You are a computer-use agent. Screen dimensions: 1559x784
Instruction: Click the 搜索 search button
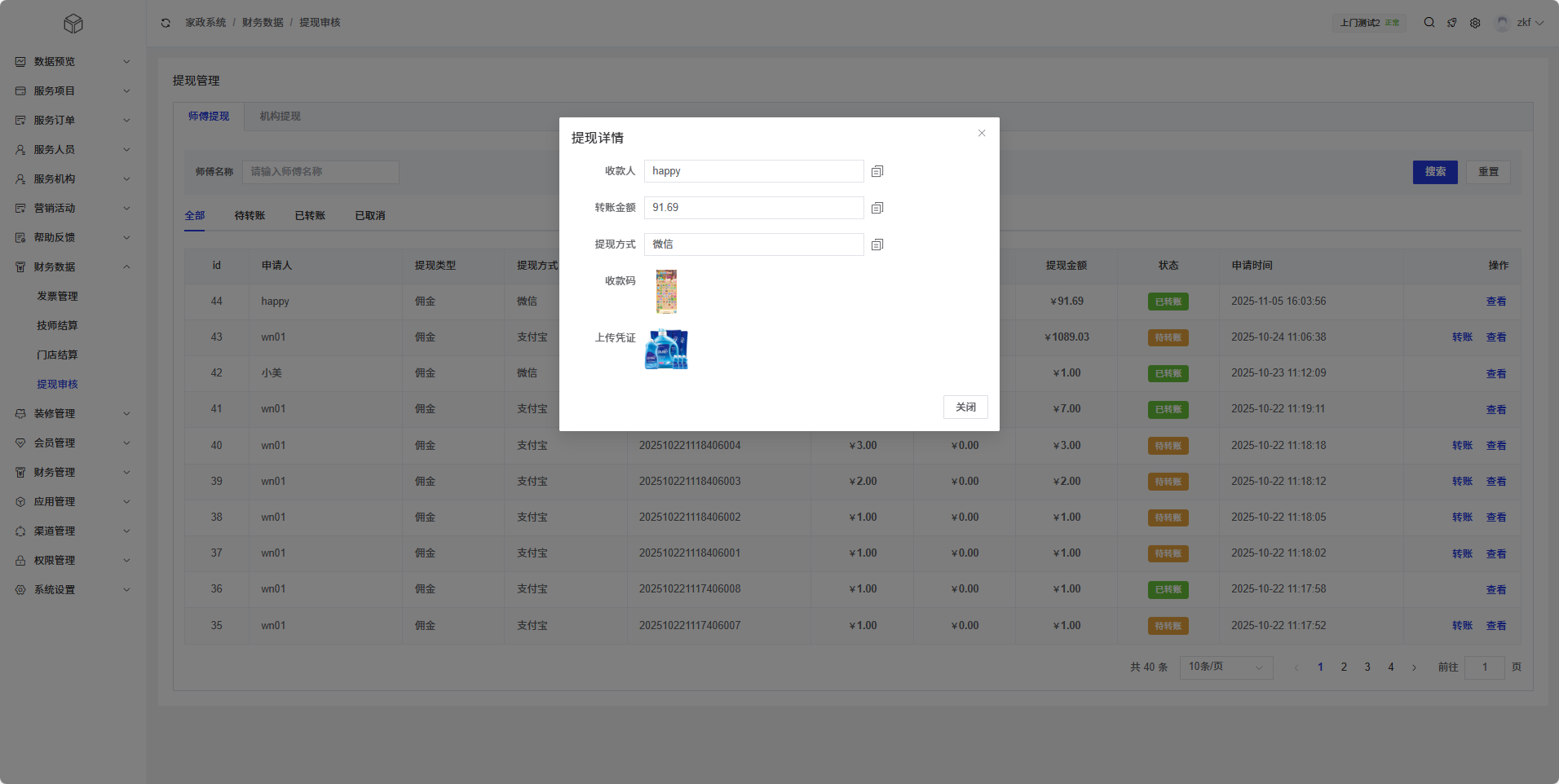click(x=1434, y=172)
